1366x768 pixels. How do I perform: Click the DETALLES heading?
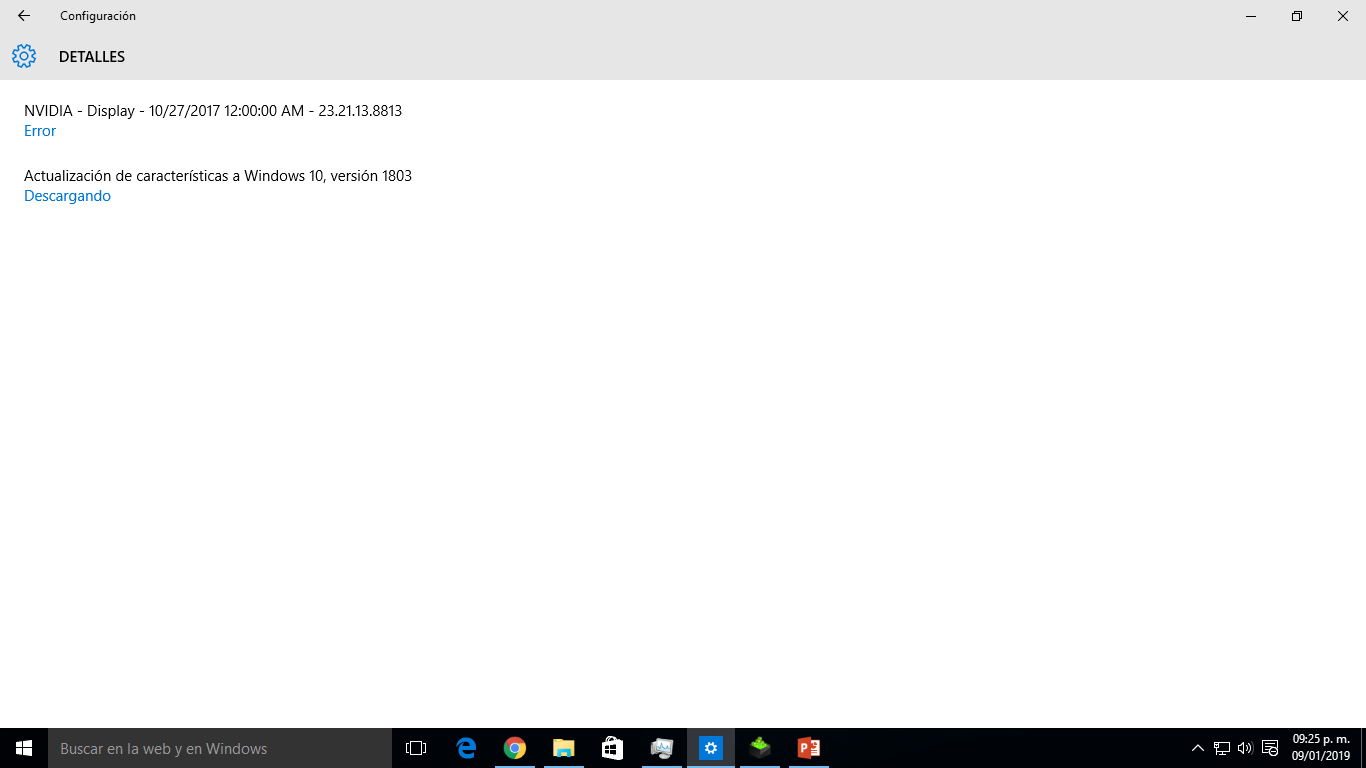tap(92, 57)
